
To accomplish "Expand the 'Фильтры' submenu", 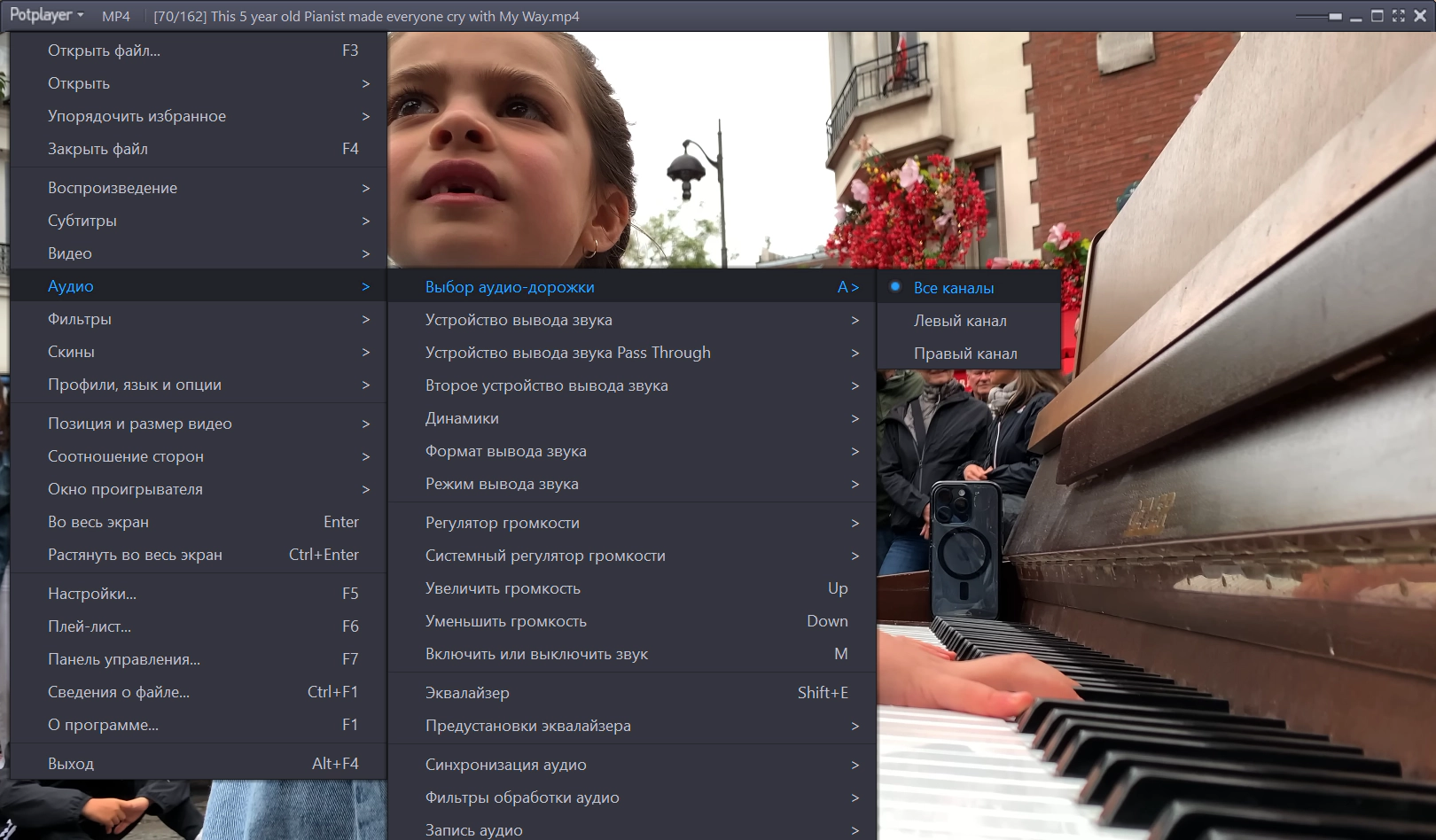I will (199, 319).
